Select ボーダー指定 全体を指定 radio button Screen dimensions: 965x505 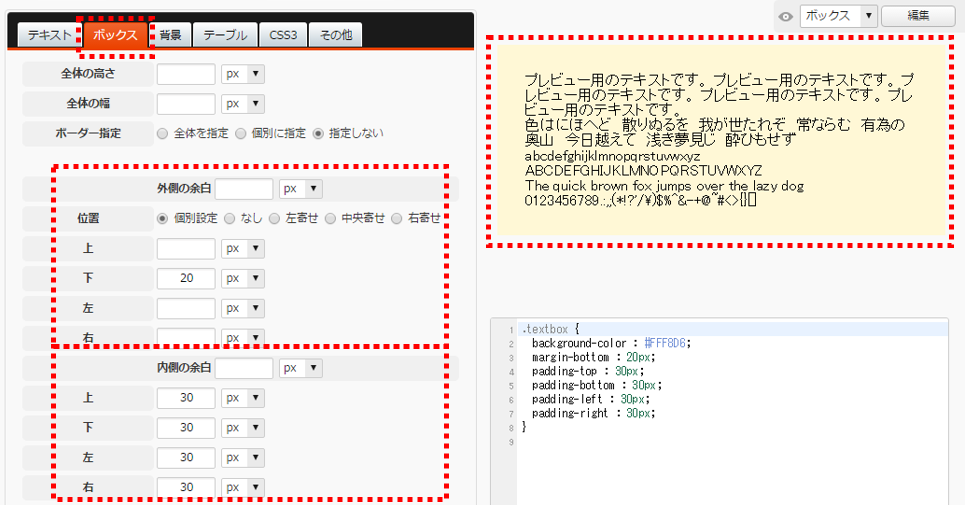(162, 133)
